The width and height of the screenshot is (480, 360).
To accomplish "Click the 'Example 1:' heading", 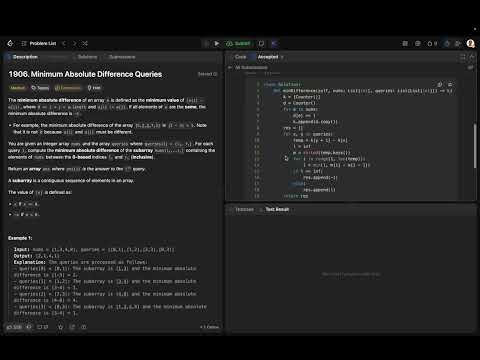I will pos(20,238).
